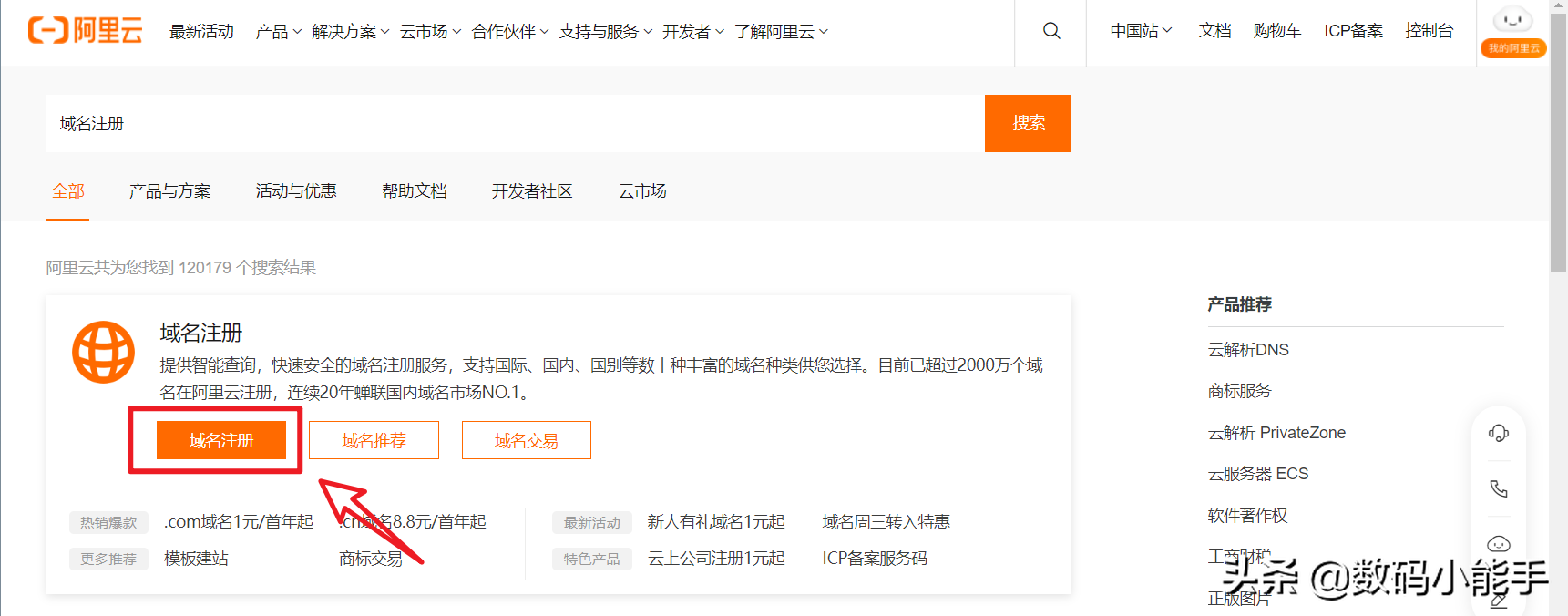Image resolution: width=1568 pixels, height=616 pixels.
Task: Expand the 开发者 dropdown menu
Action: (x=692, y=32)
